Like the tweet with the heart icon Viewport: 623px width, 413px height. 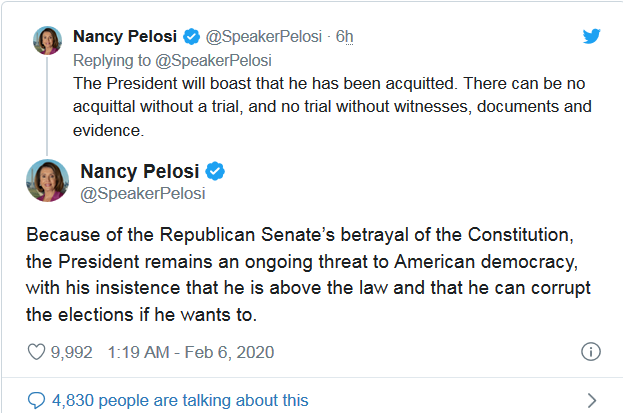point(35,353)
